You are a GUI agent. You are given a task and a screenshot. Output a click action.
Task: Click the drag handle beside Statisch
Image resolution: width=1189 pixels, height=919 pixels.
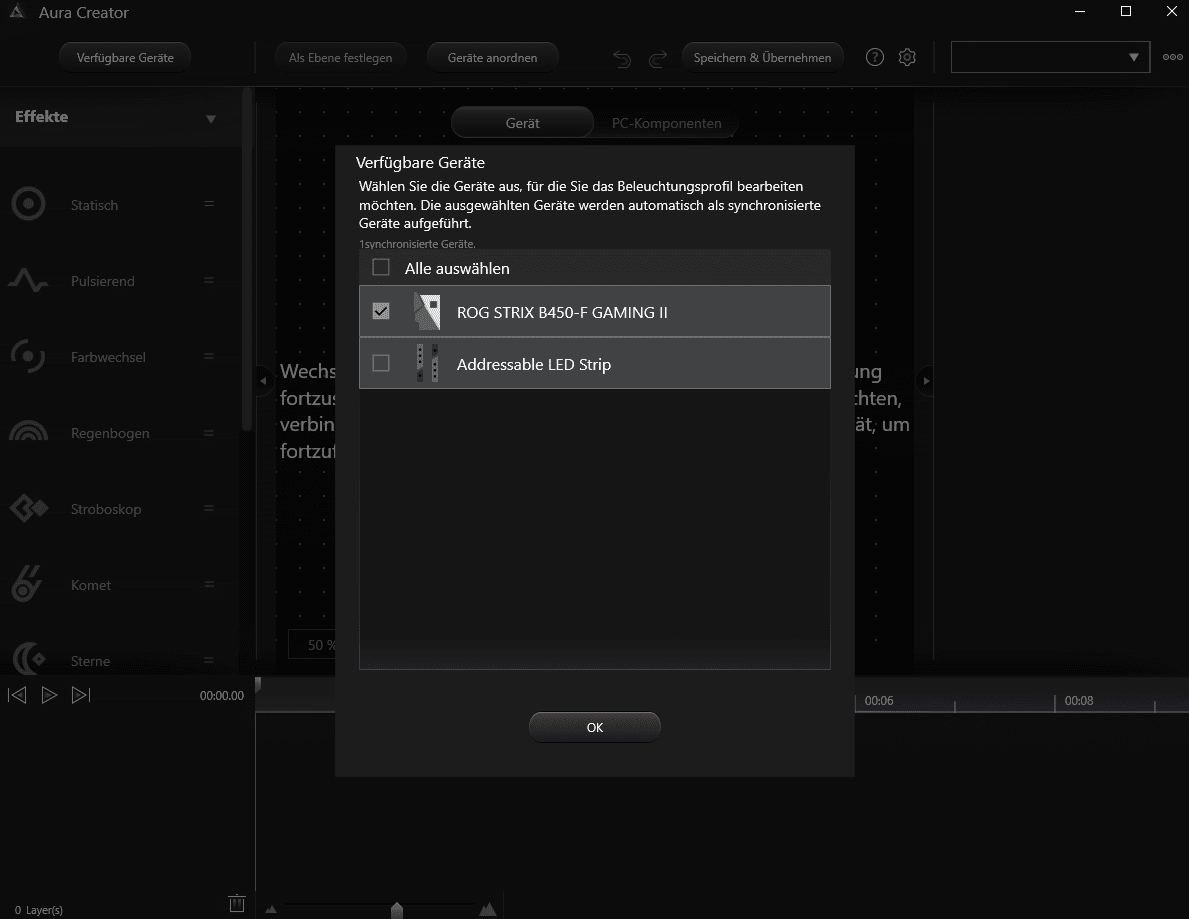tap(209, 204)
